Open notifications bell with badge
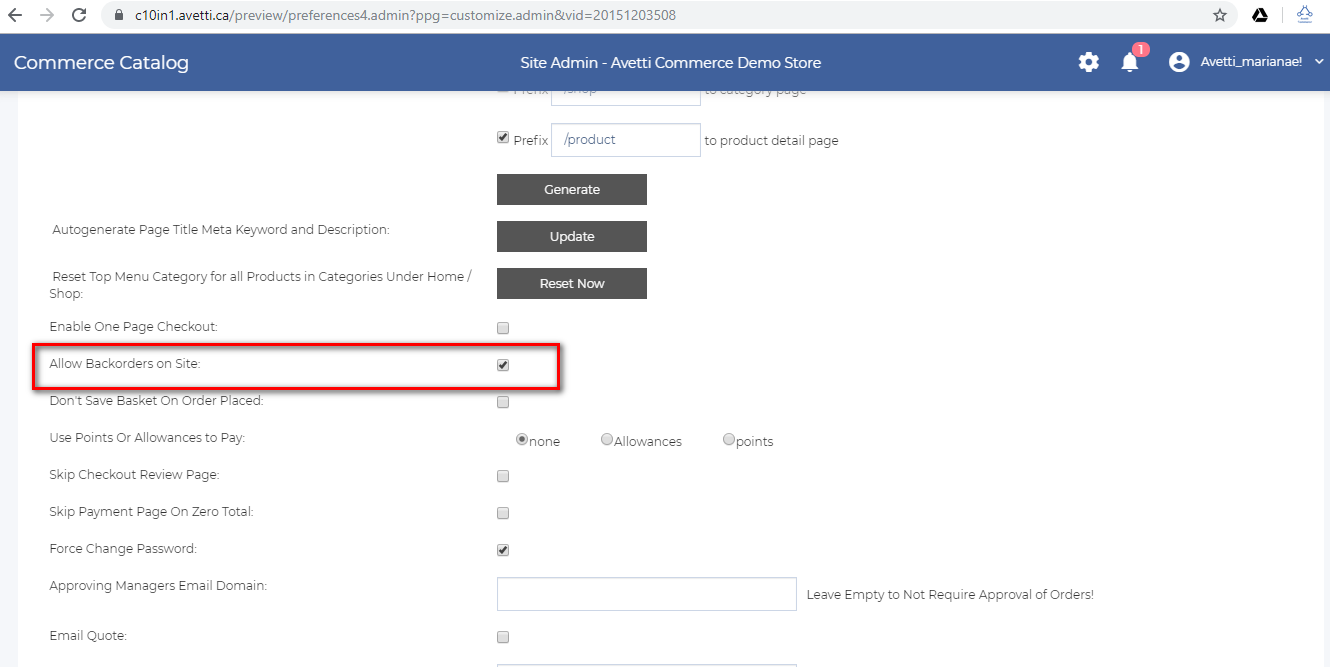The height and width of the screenshot is (667, 1330). (1130, 62)
